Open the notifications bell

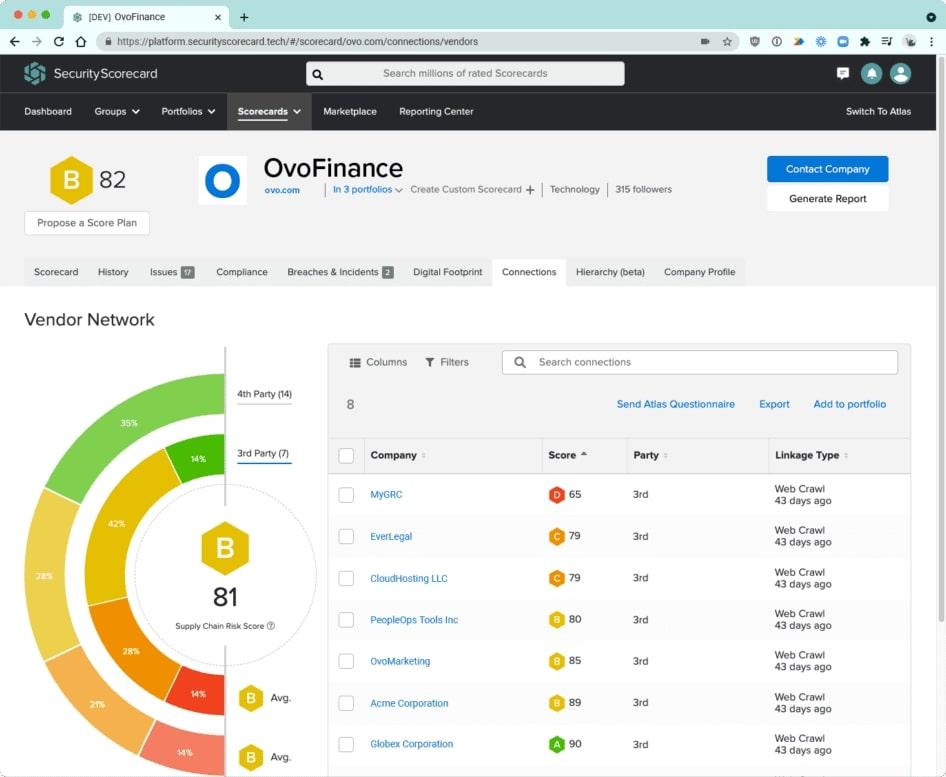point(871,74)
